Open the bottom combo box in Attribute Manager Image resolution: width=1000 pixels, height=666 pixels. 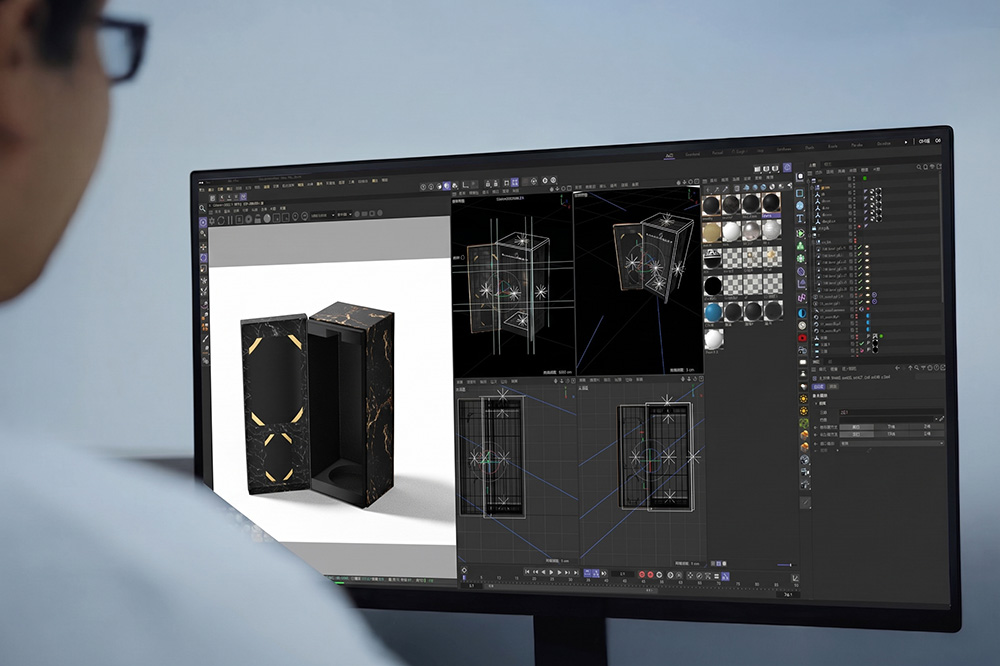892,443
